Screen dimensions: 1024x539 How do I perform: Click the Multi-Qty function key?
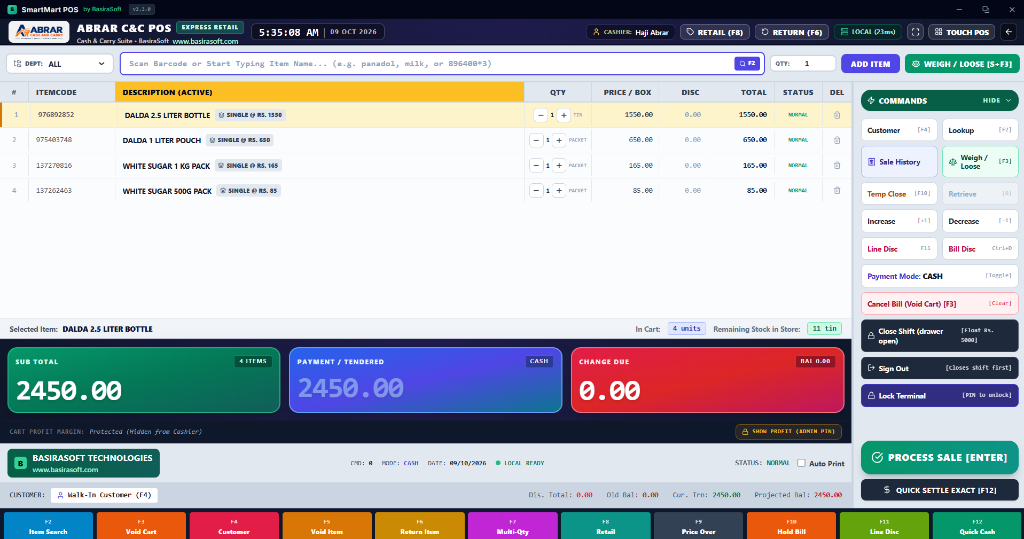pyautogui.click(x=513, y=527)
